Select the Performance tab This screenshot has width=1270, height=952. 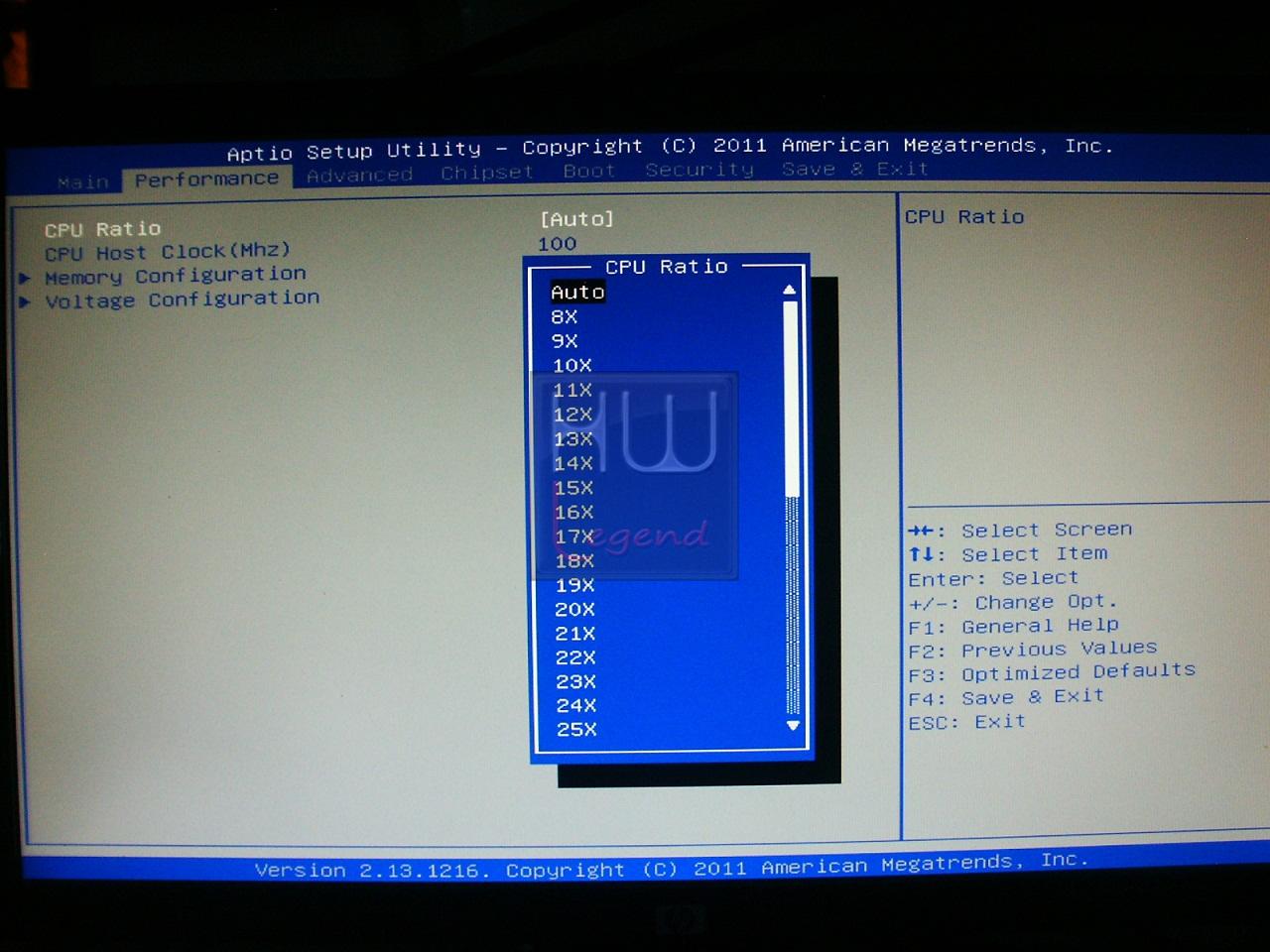point(206,179)
